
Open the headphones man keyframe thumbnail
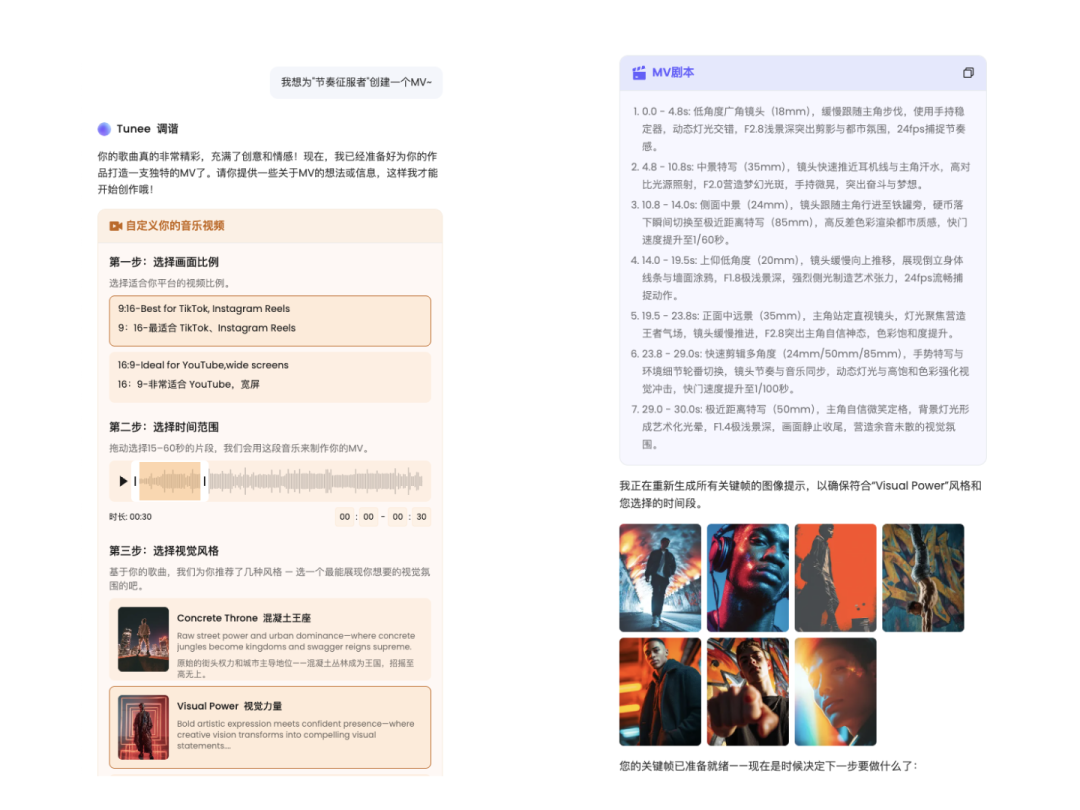[747, 578]
